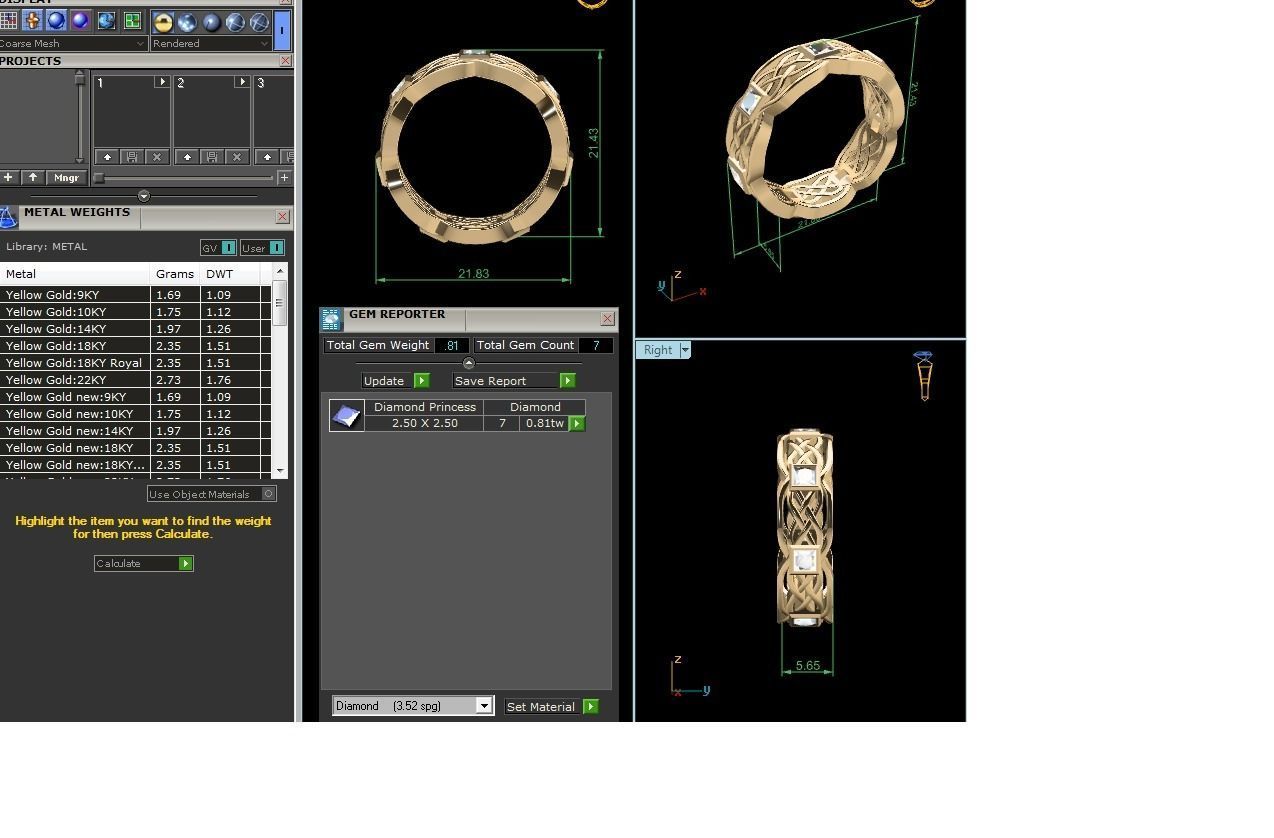Open the Coarse Mesh dropdown
This screenshot has height=838, width=1274.
click(73, 44)
